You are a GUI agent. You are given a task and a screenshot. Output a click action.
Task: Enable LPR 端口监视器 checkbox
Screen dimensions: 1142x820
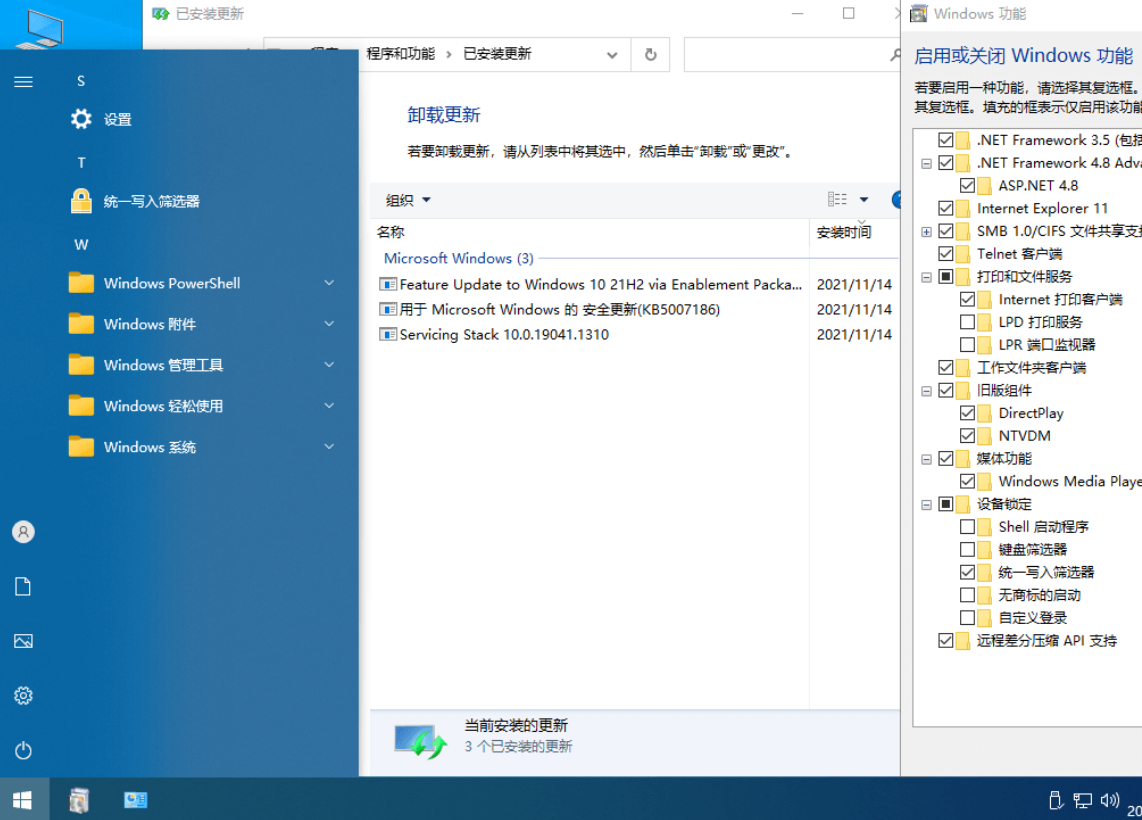967,344
